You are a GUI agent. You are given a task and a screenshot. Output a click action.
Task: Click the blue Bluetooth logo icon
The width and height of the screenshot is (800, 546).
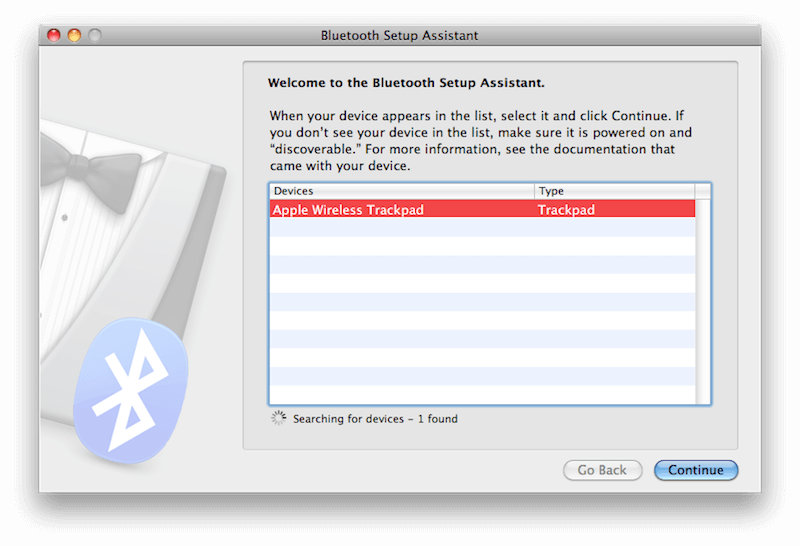131,390
